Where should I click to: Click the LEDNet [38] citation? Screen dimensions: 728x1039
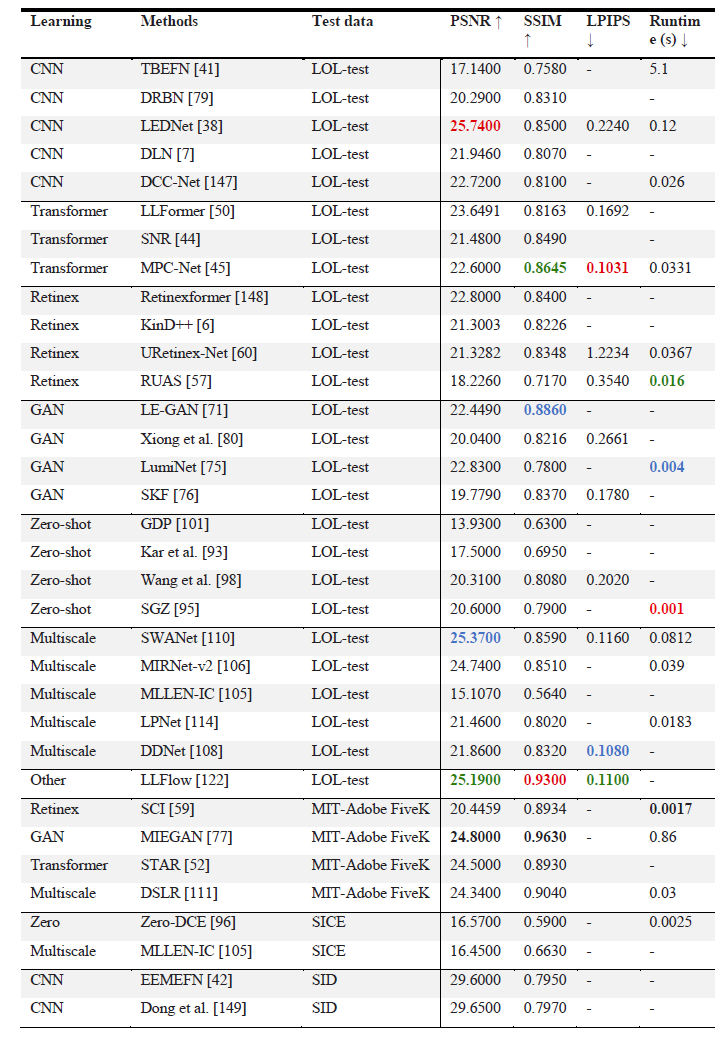click(x=182, y=126)
